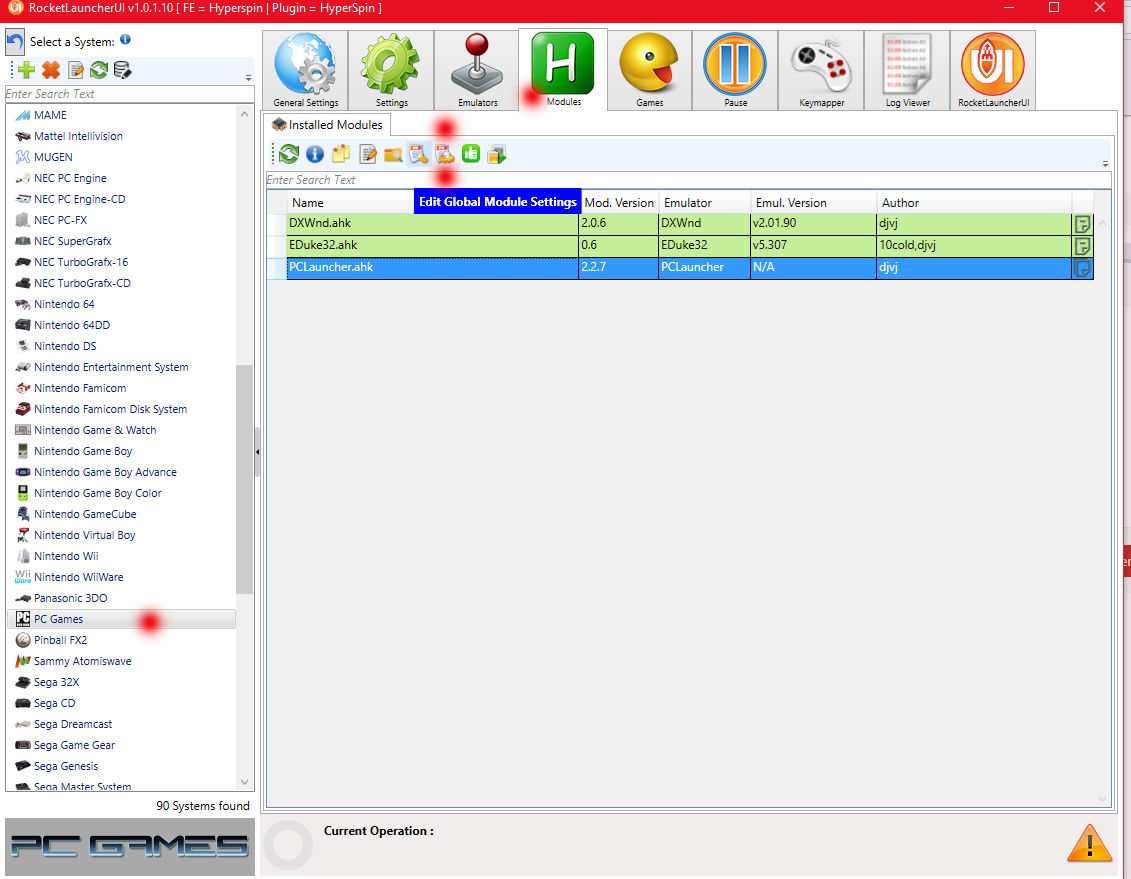Click the blue info icon in modules toolbar
Screen dimensions: 1131x879
point(315,154)
